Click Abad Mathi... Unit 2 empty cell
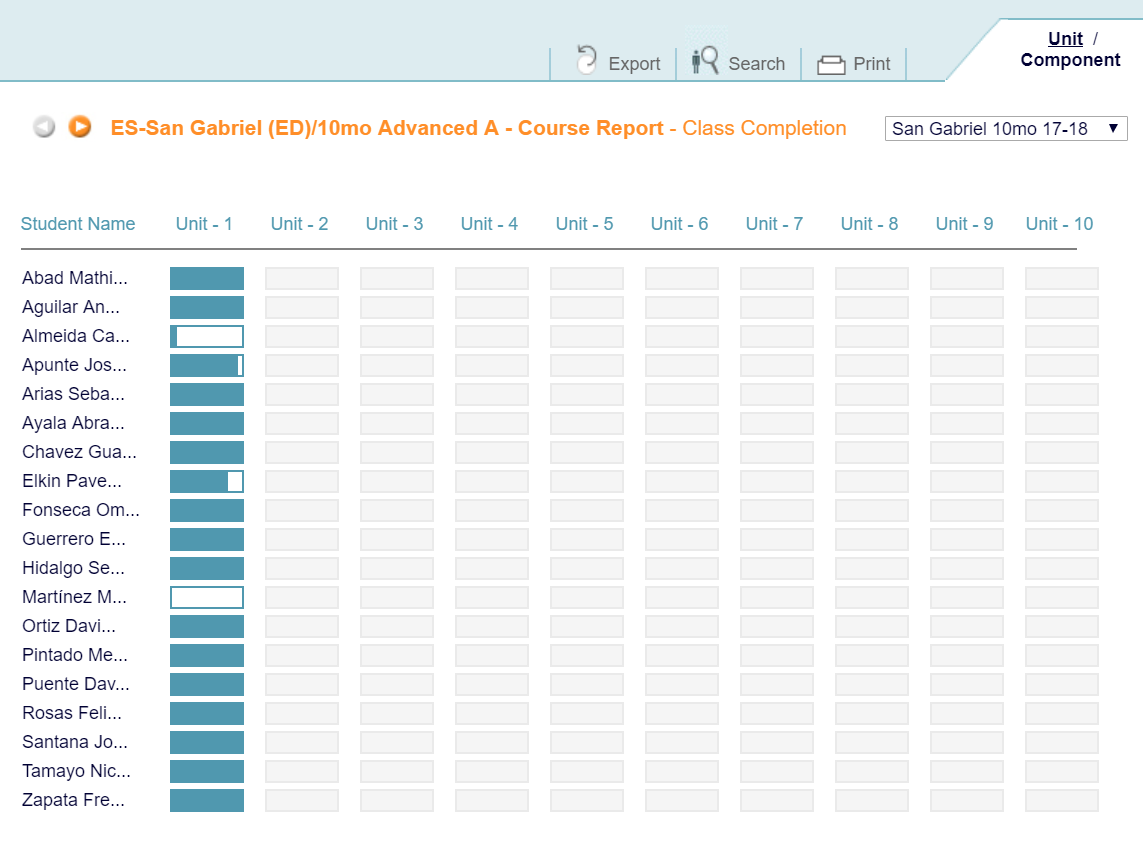Image resolution: width=1143 pixels, height=849 pixels. (302, 278)
